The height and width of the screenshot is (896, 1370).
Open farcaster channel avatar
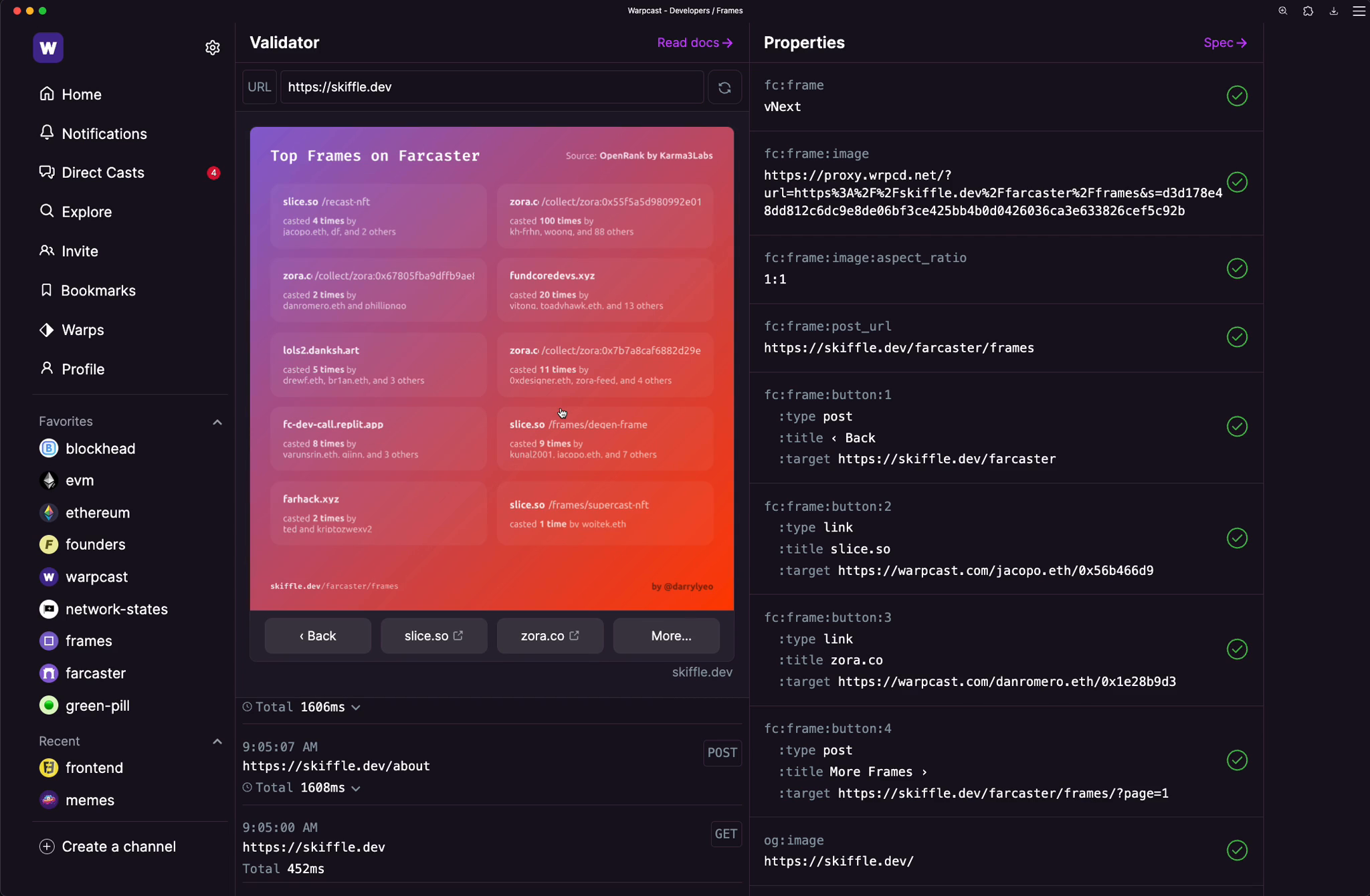(x=49, y=673)
